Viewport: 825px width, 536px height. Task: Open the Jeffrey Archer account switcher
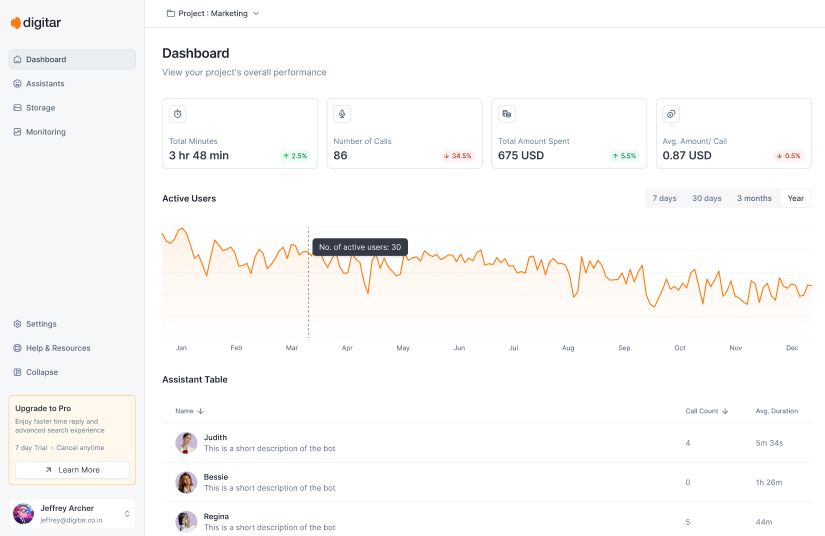point(127,514)
